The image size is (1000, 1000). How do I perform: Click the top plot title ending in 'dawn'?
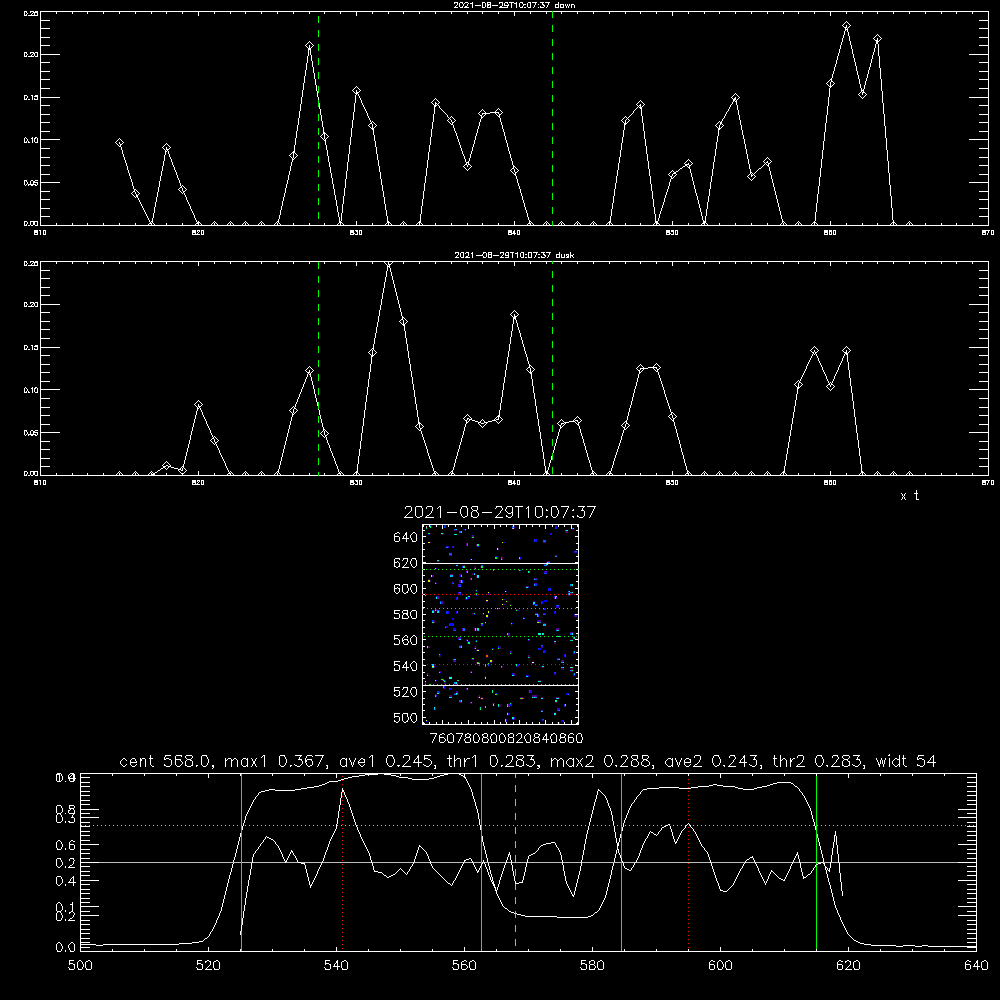pyautogui.click(x=514, y=5)
